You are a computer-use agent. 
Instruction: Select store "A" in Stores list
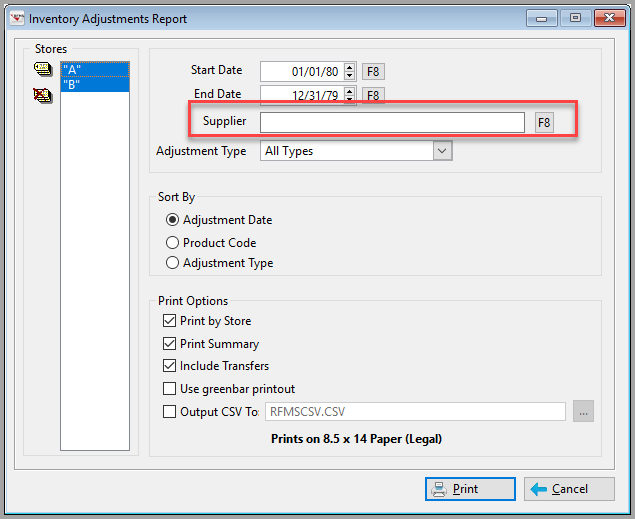pyautogui.click(x=95, y=70)
